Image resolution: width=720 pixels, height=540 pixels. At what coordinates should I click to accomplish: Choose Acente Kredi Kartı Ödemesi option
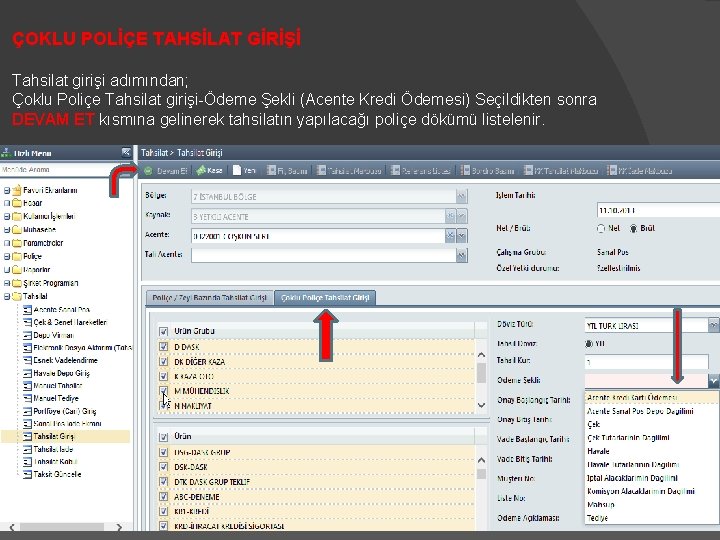652,398
